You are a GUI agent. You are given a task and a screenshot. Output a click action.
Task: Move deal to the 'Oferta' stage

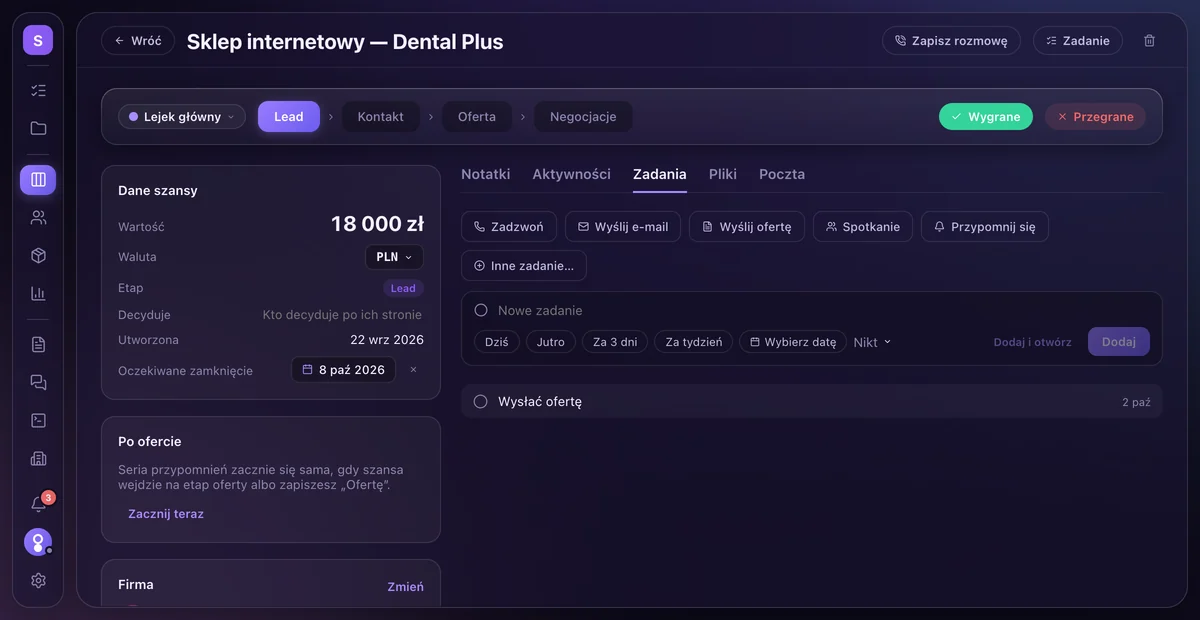[477, 117]
